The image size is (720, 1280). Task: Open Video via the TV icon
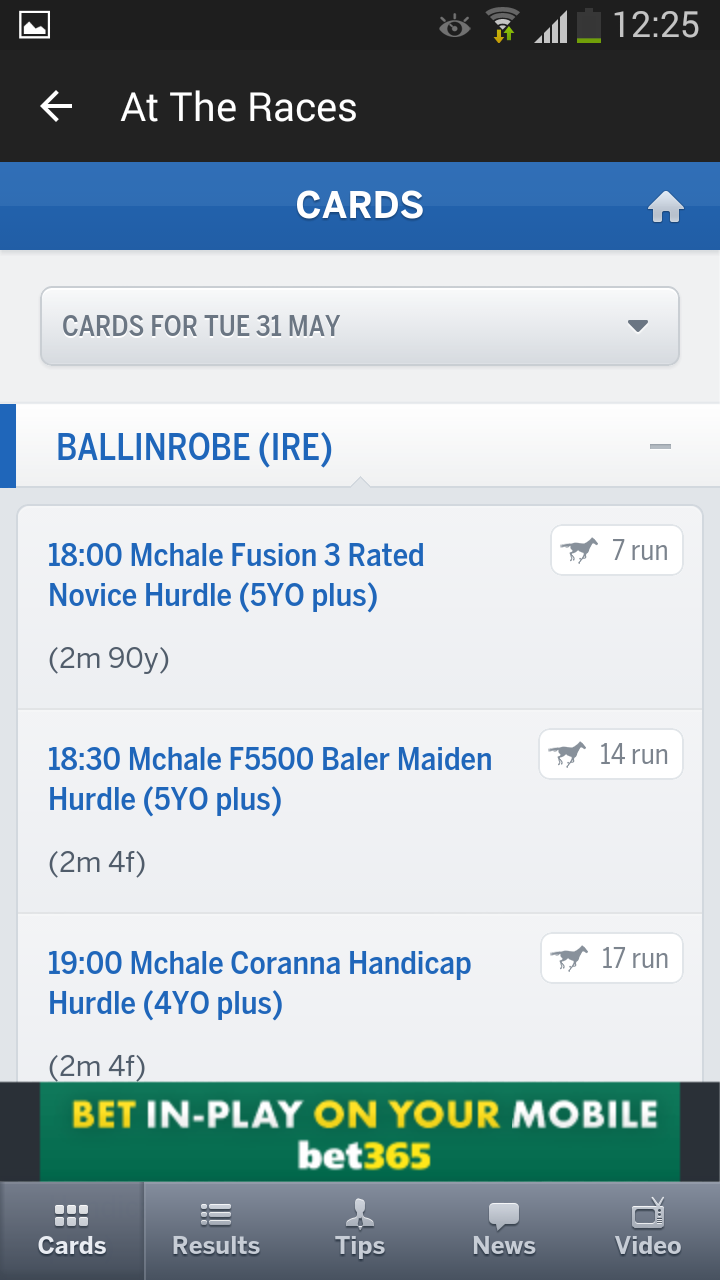click(647, 1213)
